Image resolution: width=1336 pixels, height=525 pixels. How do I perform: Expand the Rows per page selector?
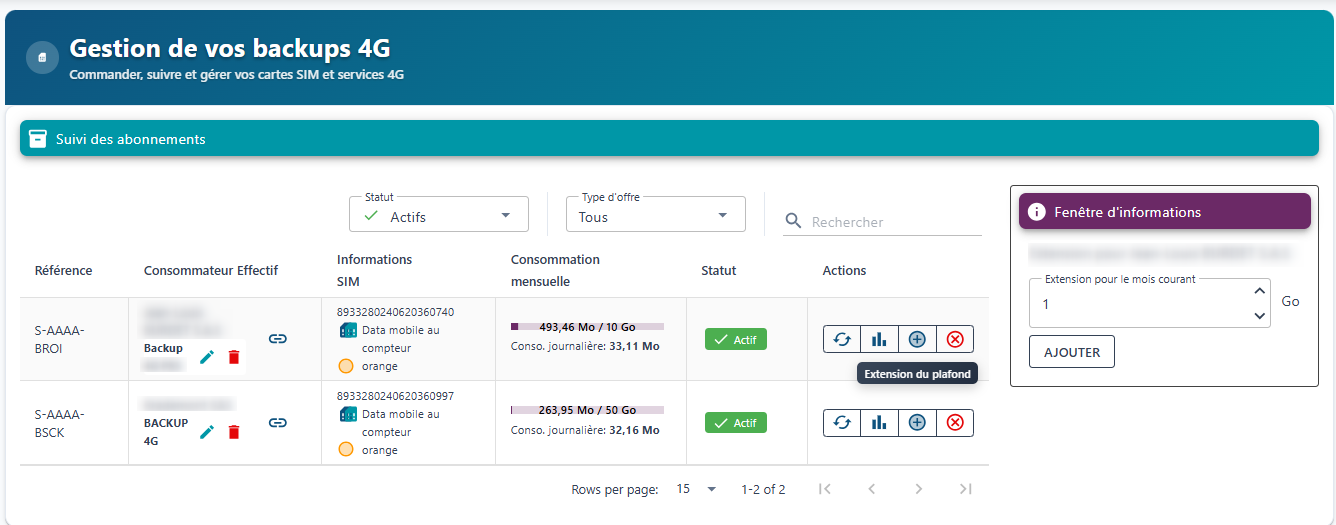tap(697, 489)
